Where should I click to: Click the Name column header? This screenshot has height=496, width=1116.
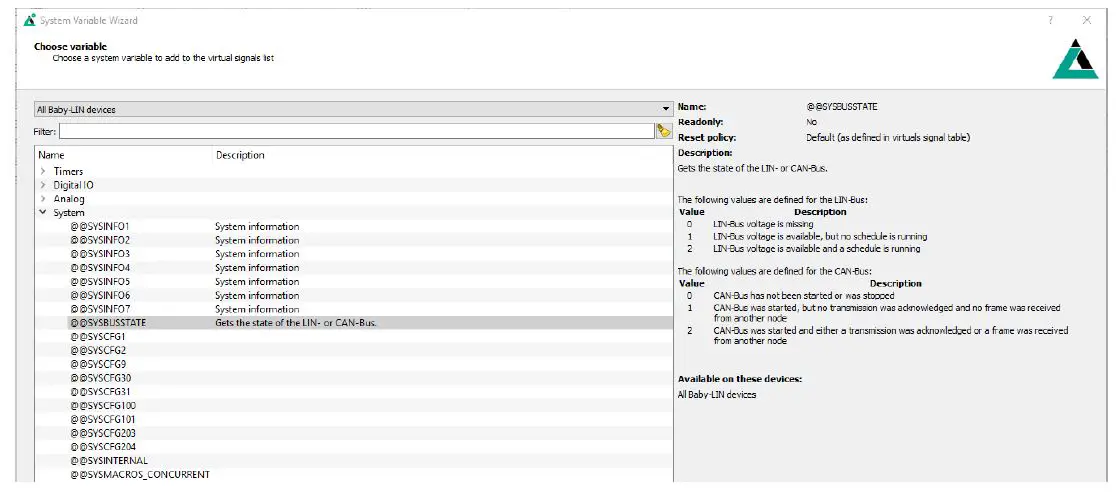51,155
